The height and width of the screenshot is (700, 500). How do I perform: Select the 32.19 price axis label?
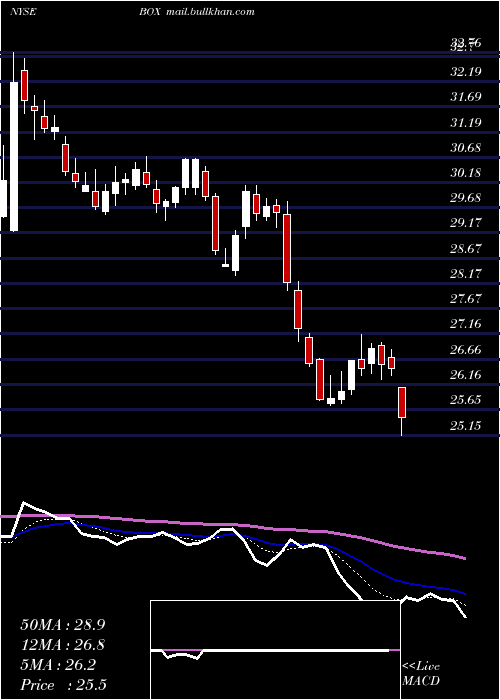[466, 71]
